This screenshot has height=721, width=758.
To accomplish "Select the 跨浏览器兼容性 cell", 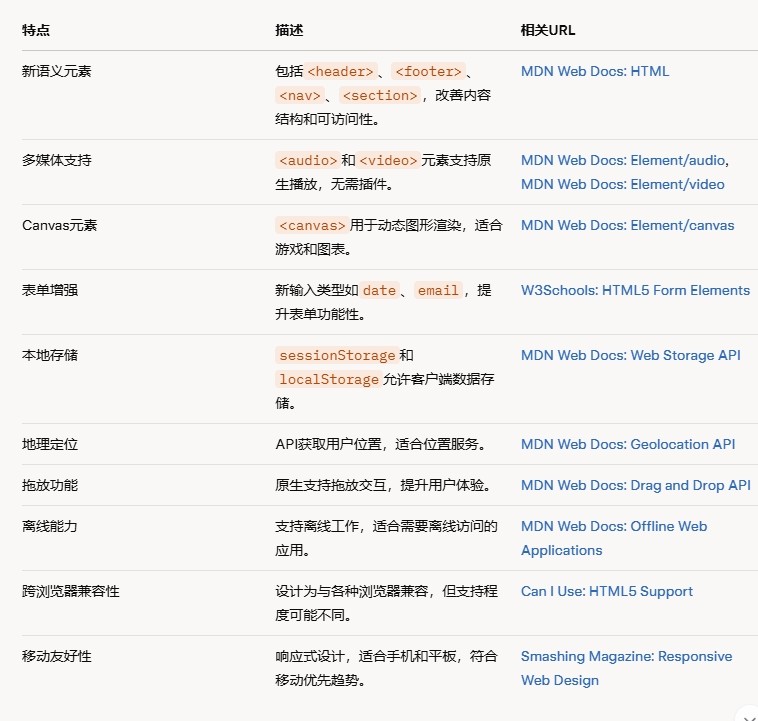I will (x=71, y=591).
